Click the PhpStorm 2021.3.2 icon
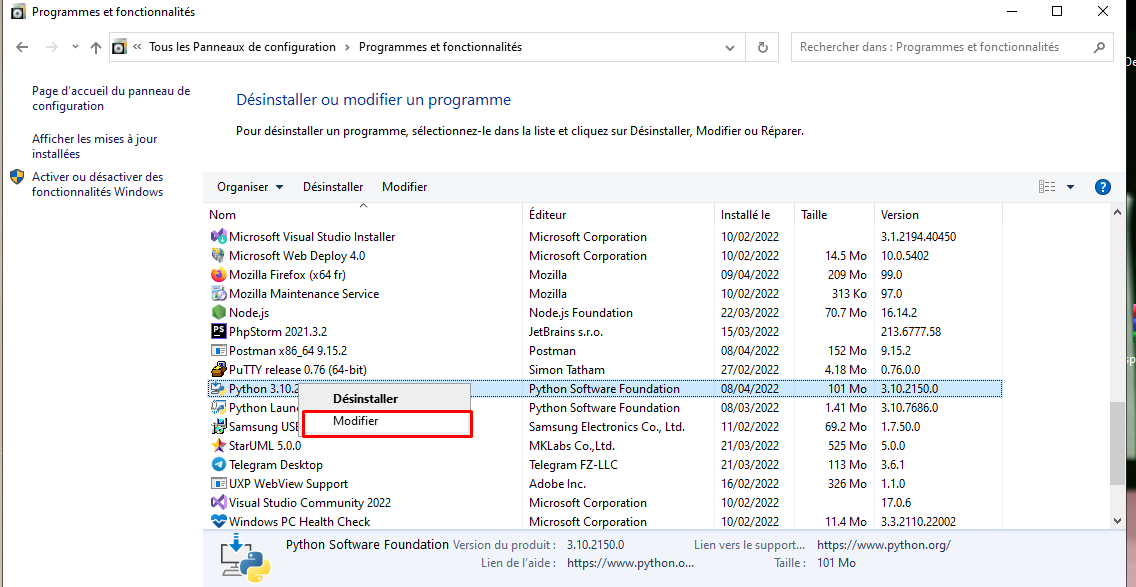Viewport: 1136px width, 587px height. 218,331
